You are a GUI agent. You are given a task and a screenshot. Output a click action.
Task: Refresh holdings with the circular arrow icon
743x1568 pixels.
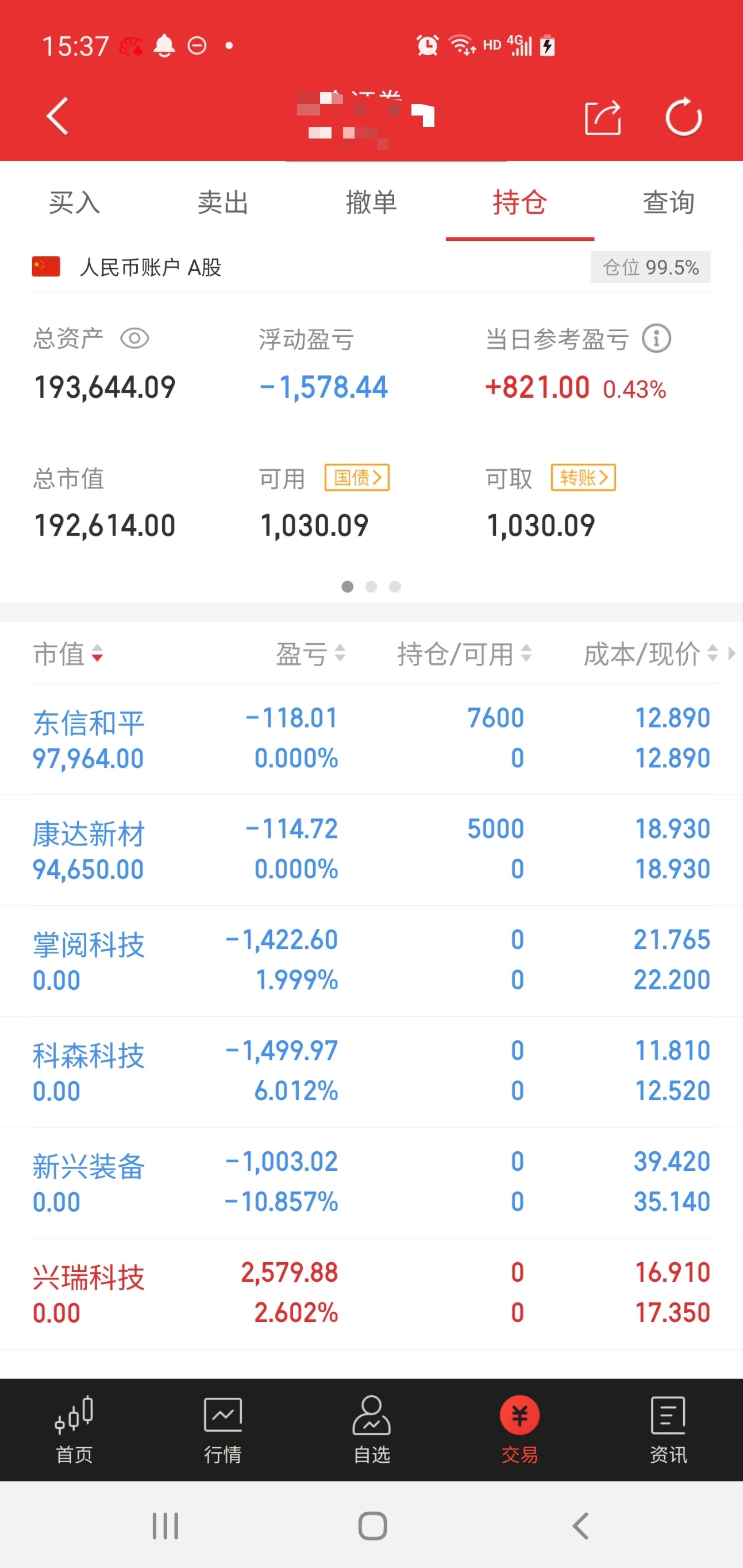coord(683,116)
